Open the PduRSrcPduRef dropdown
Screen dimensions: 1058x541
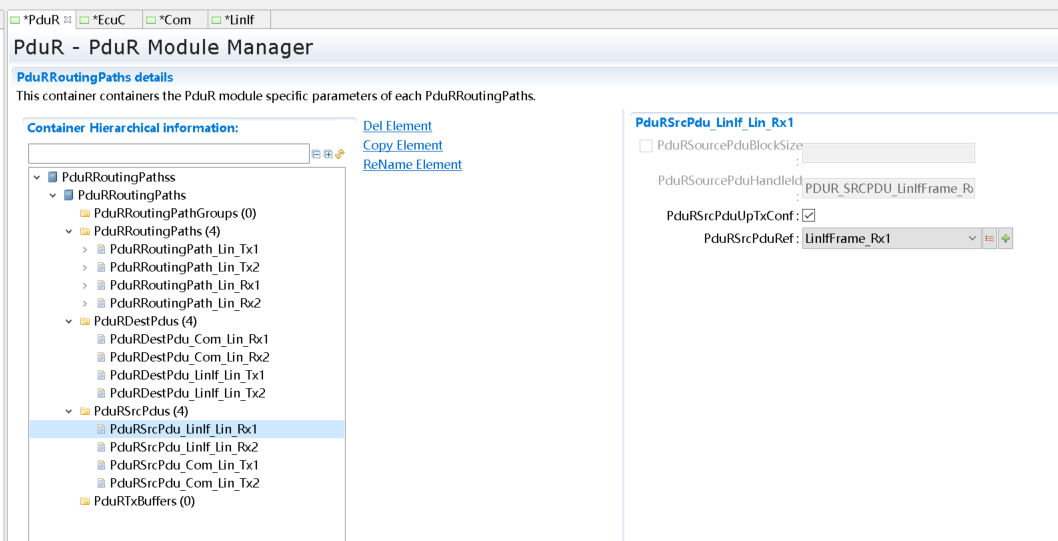tap(973, 239)
